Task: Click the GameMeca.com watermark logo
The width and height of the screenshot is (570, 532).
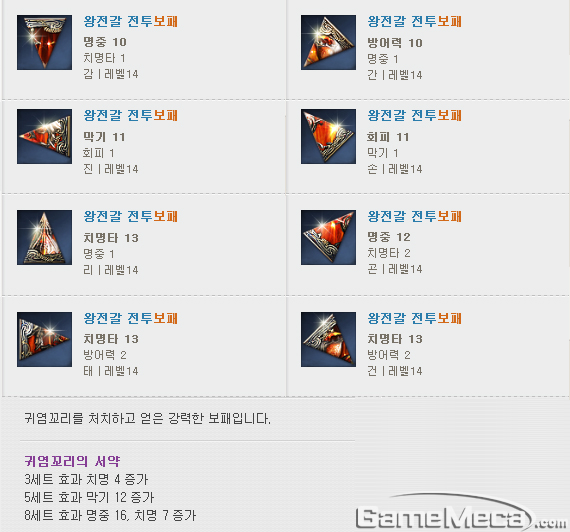Action: click(462, 513)
